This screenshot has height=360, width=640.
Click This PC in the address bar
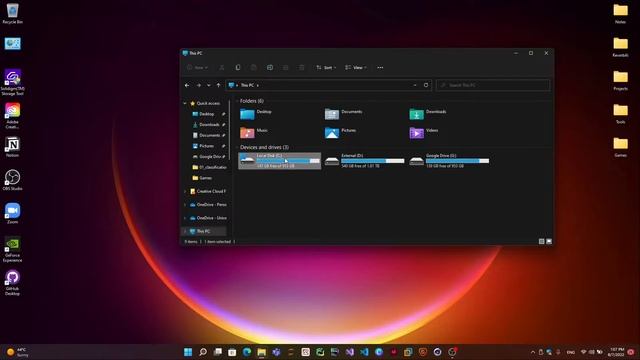coord(247,85)
